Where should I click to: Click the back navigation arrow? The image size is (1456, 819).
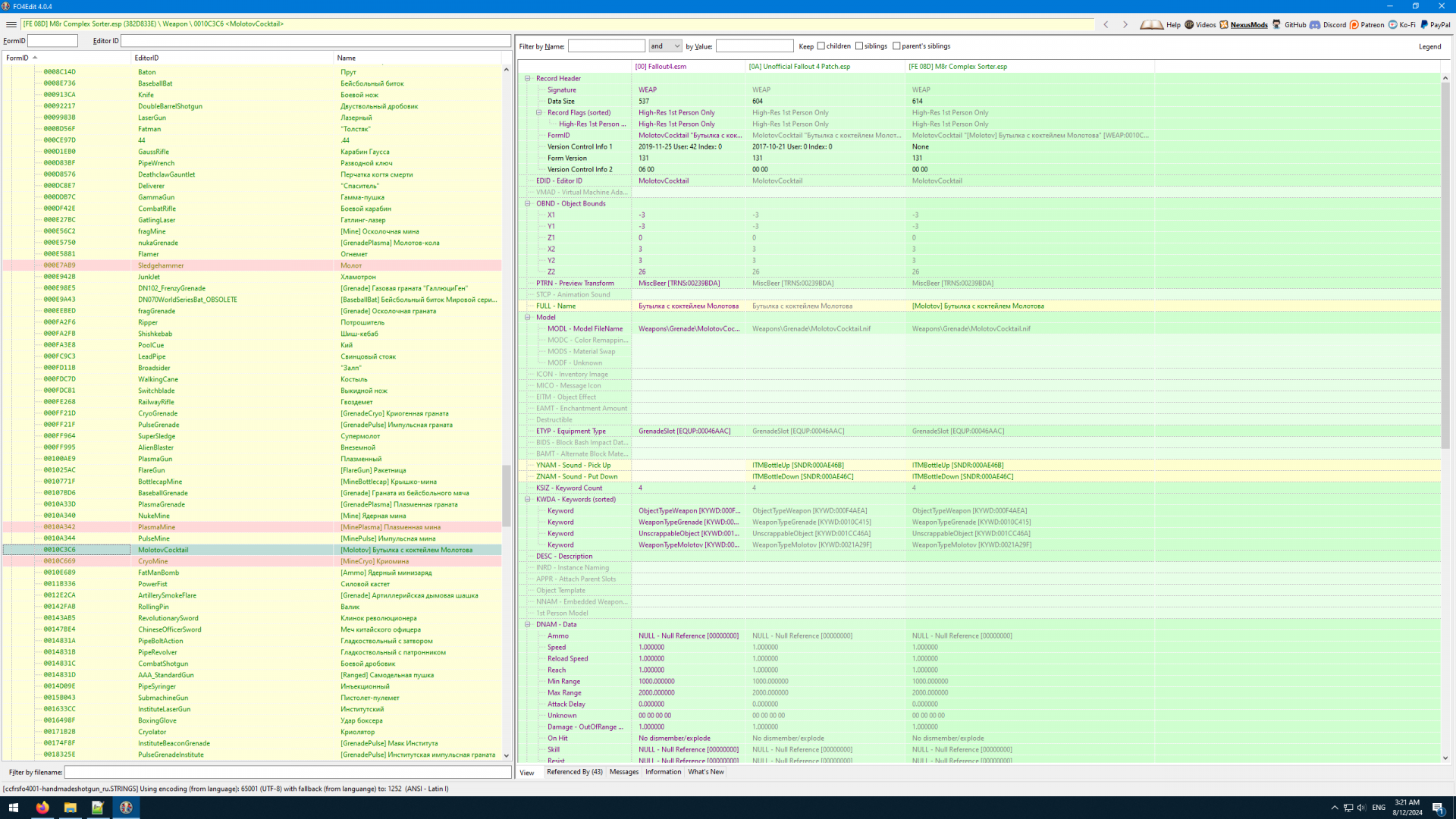[1106, 24]
